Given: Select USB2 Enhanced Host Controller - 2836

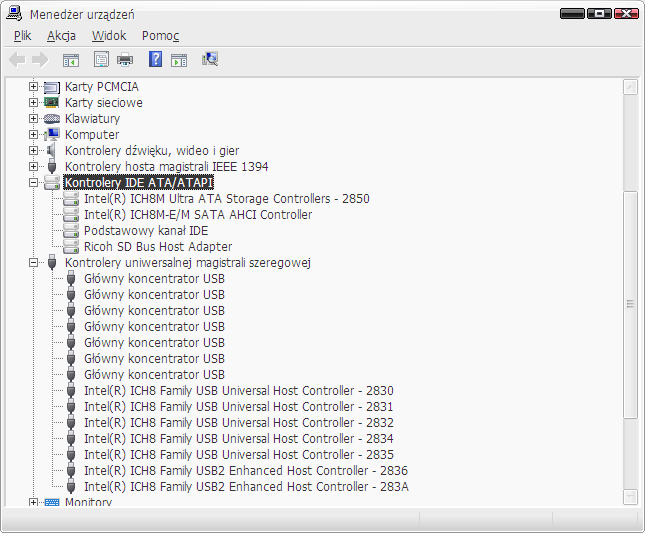Looking at the screenshot, I should pos(246,470).
